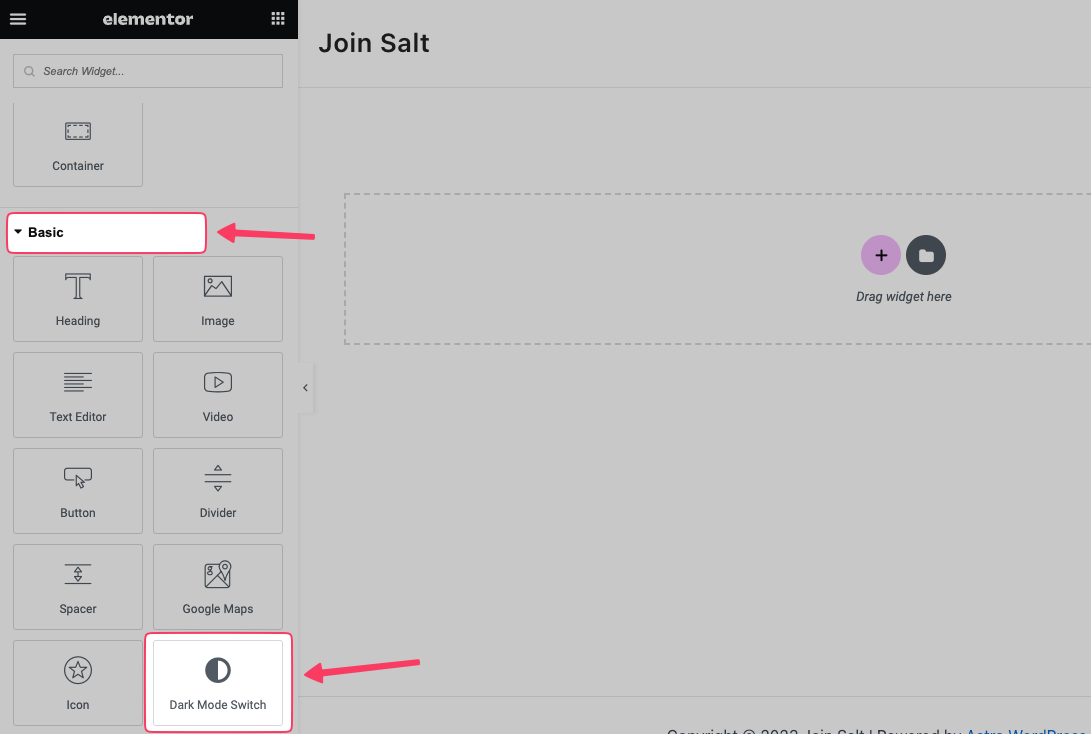Open the hamburger menu in Elementor header
Screen dimensions: 1091x734
coord(18,19)
